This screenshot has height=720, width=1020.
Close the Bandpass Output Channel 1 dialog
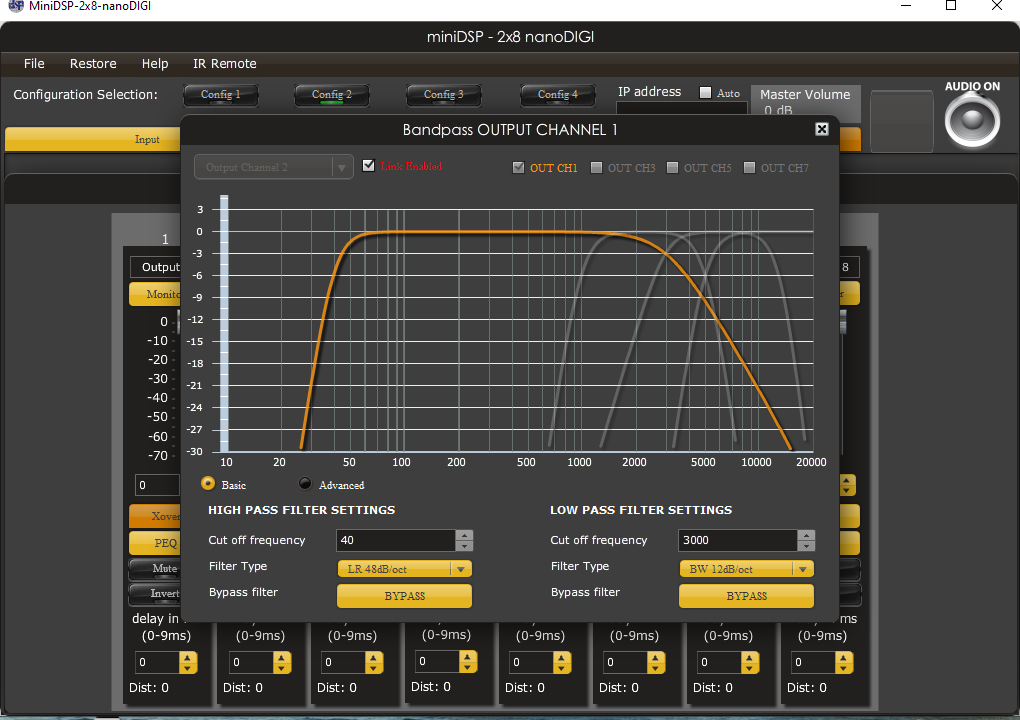(822, 129)
